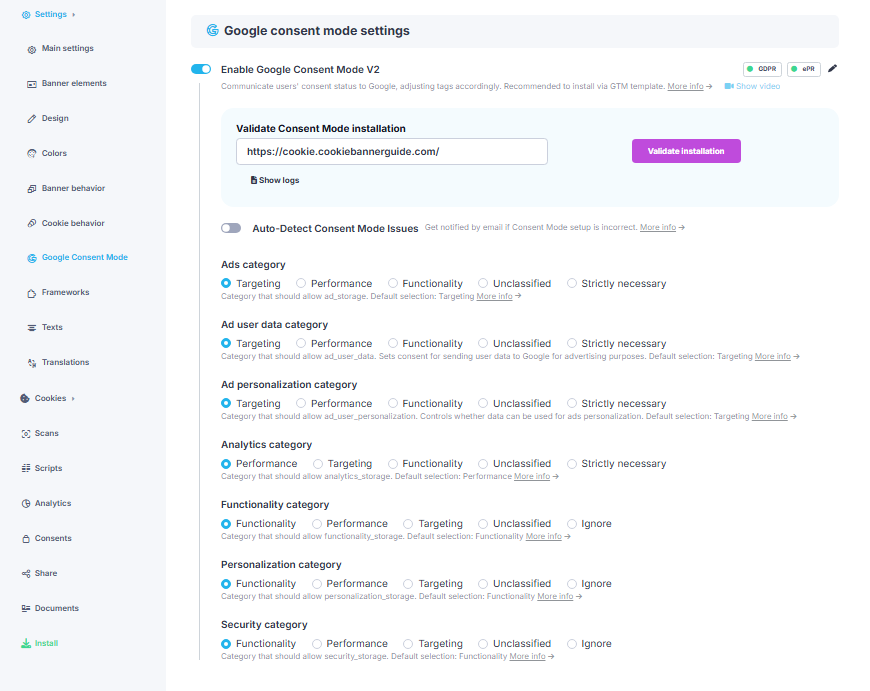The height and width of the screenshot is (691, 870).
Task: Expand the Settings section chevron
Action: click(x=73, y=14)
